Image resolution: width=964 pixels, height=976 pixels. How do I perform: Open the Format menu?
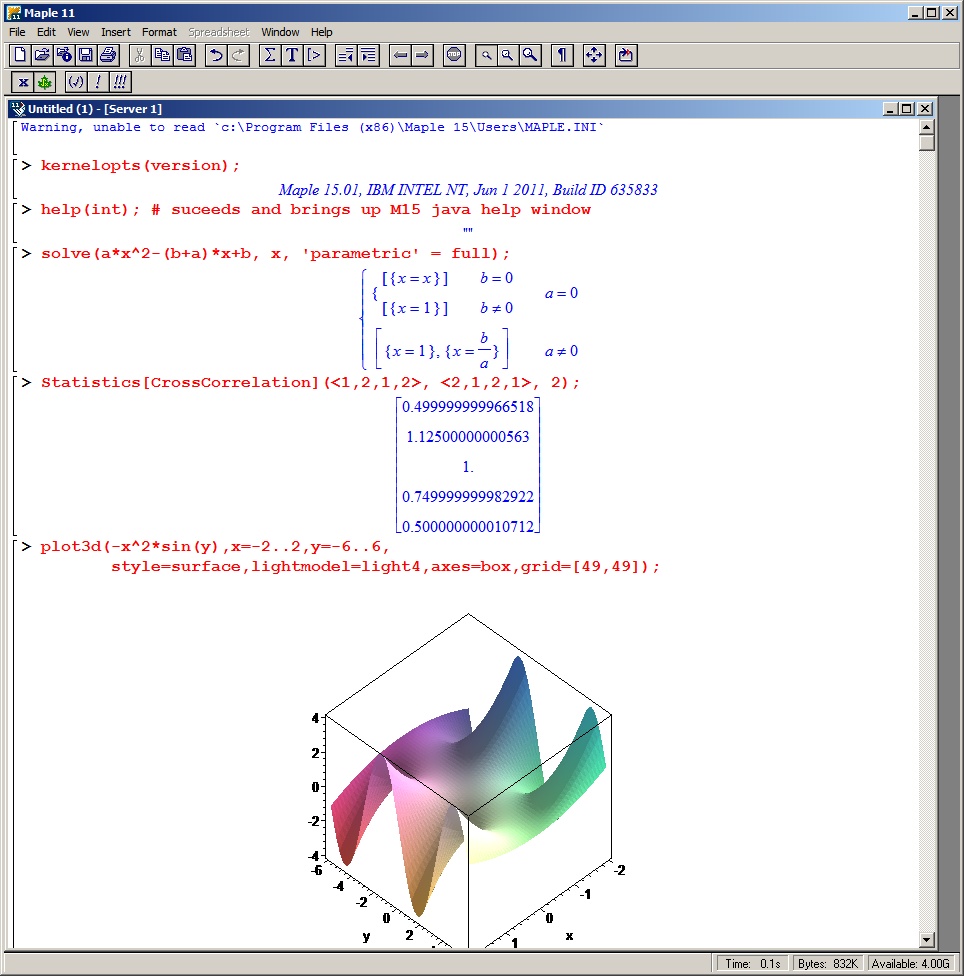pyautogui.click(x=159, y=32)
